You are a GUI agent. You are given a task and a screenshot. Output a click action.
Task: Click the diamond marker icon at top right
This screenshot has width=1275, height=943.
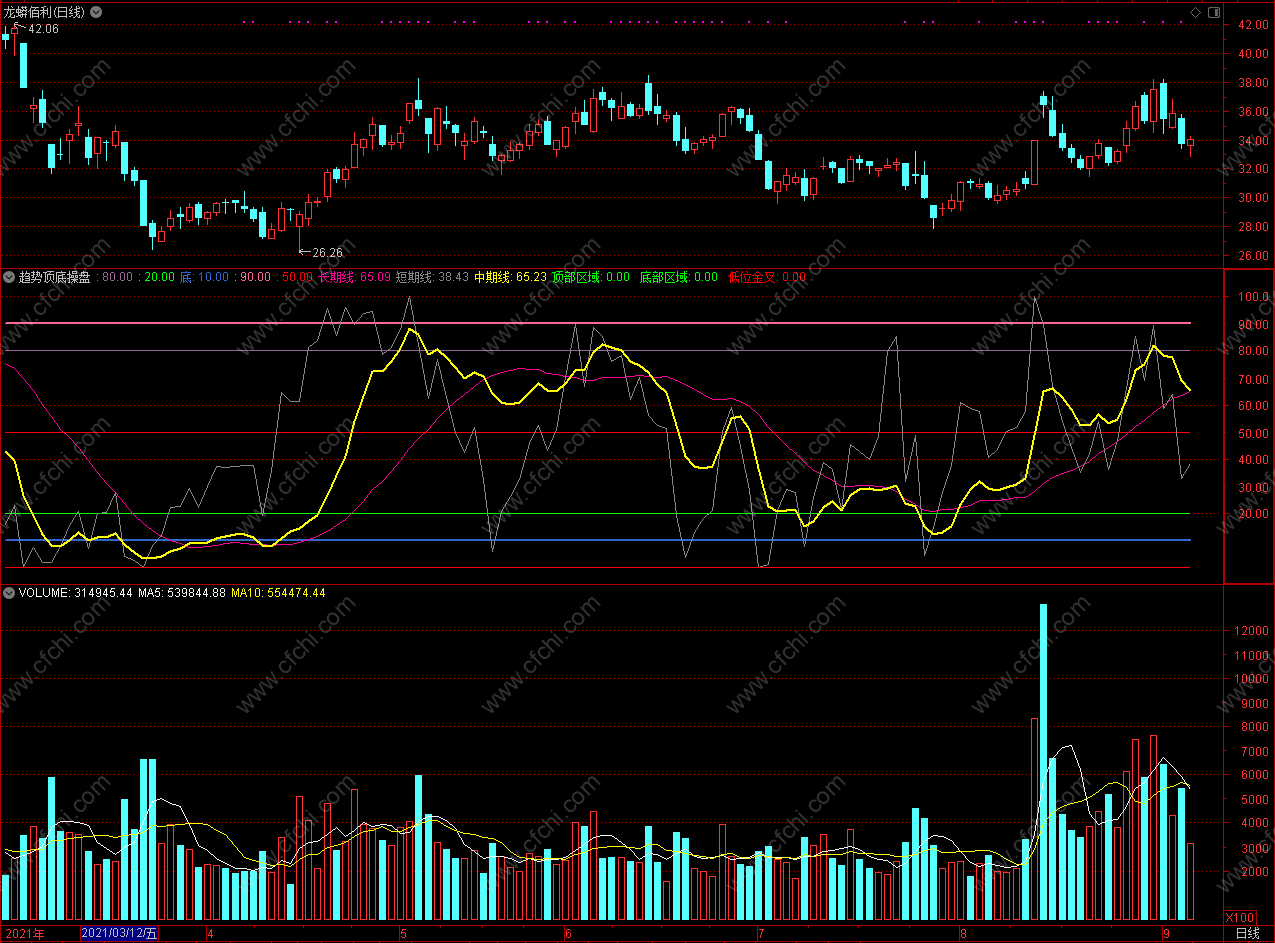tap(1195, 12)
